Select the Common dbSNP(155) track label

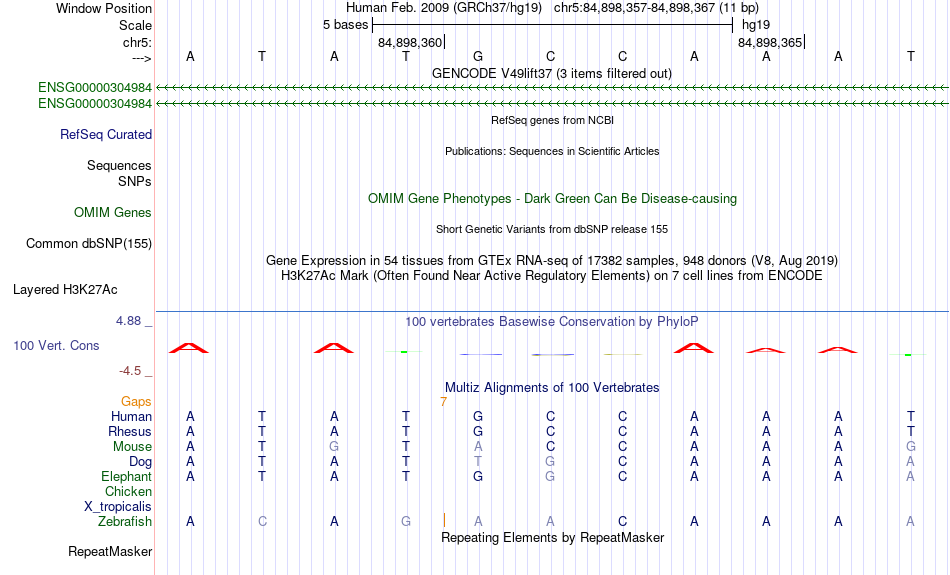coord(89,244)
